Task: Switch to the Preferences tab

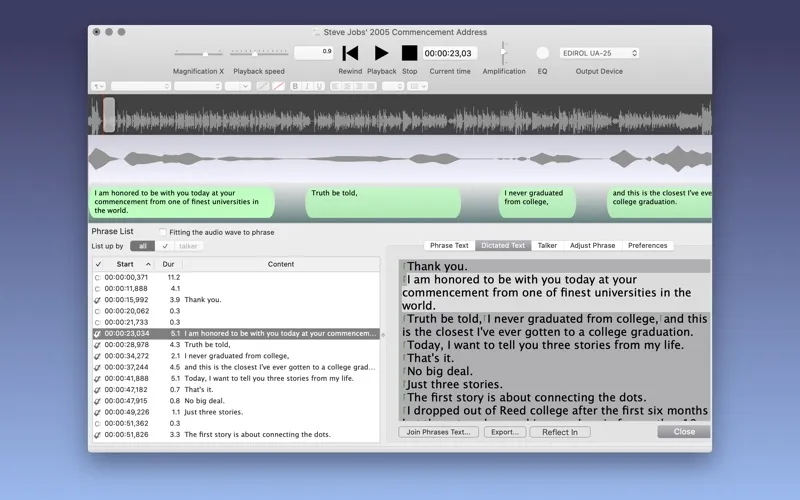Action: 647,245
